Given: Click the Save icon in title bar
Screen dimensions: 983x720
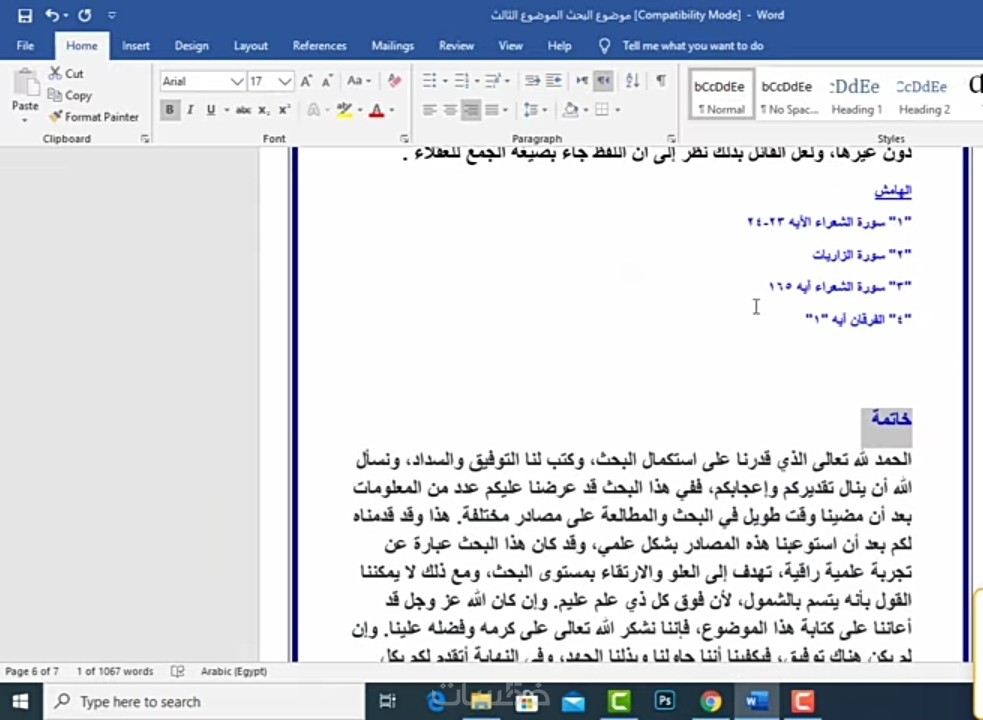Looking at the screenshot, I should pos(24,15).
